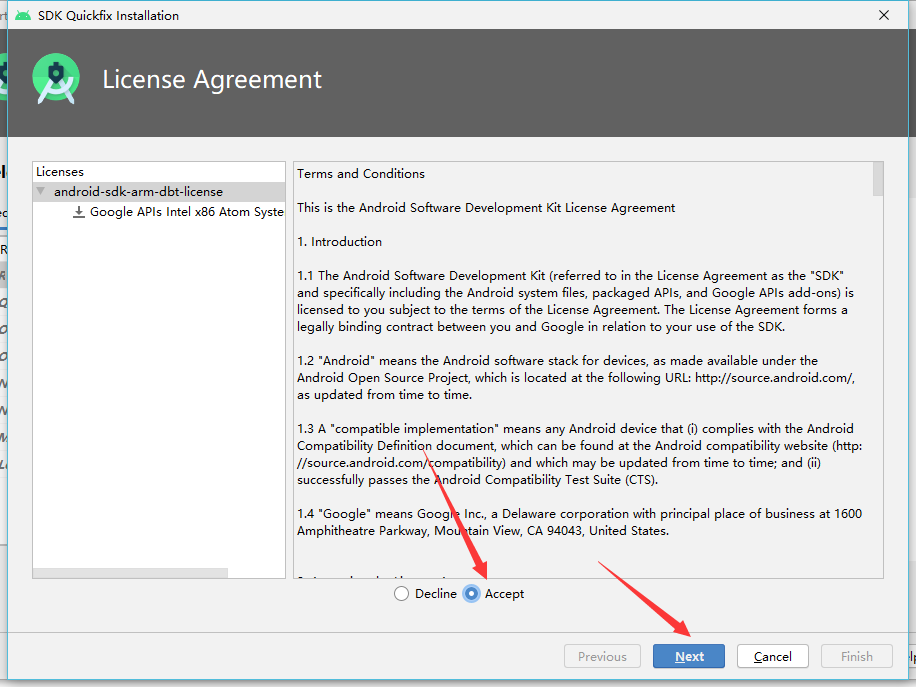The image size is (916, 687).
Task: Collapse the android-sdk-arm-dbt-license tree node
Action: pyautogui.click(x=40, y=191)
